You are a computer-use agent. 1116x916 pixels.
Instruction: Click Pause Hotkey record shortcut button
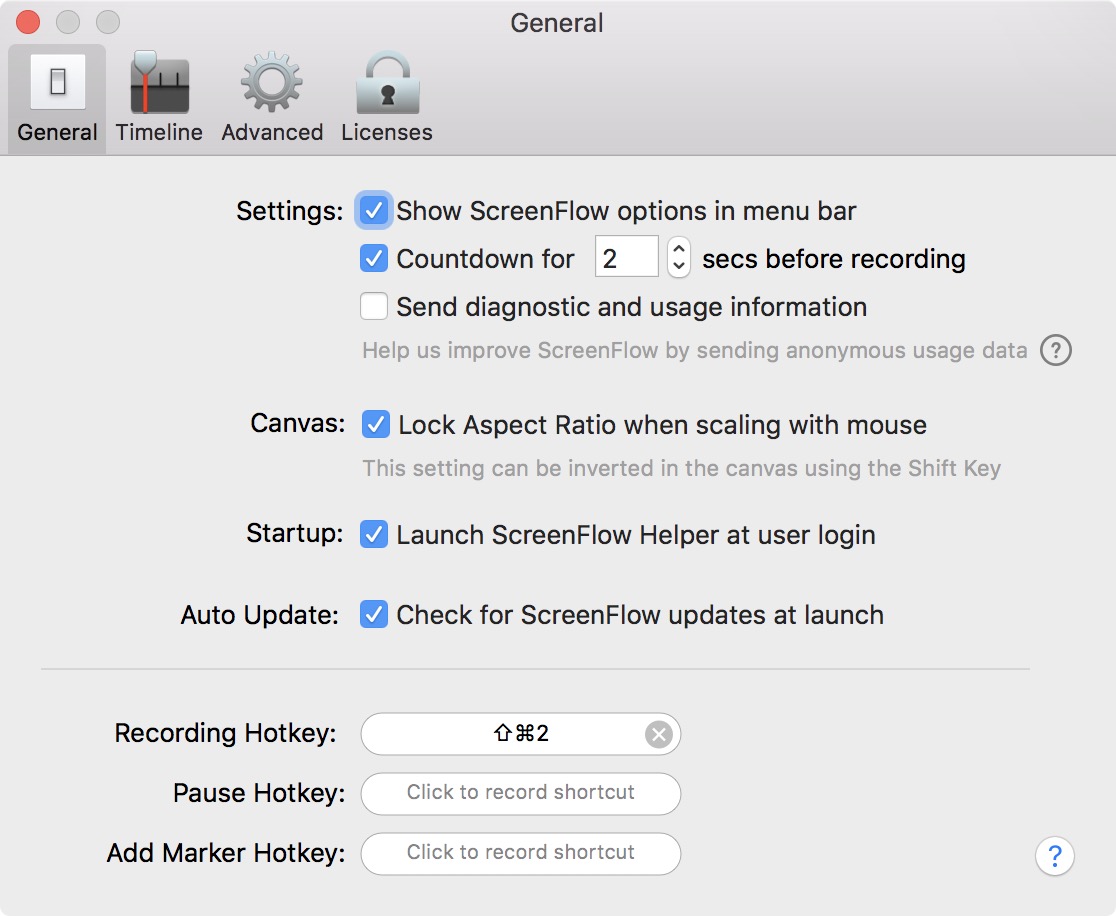click(x=520, y=793)
